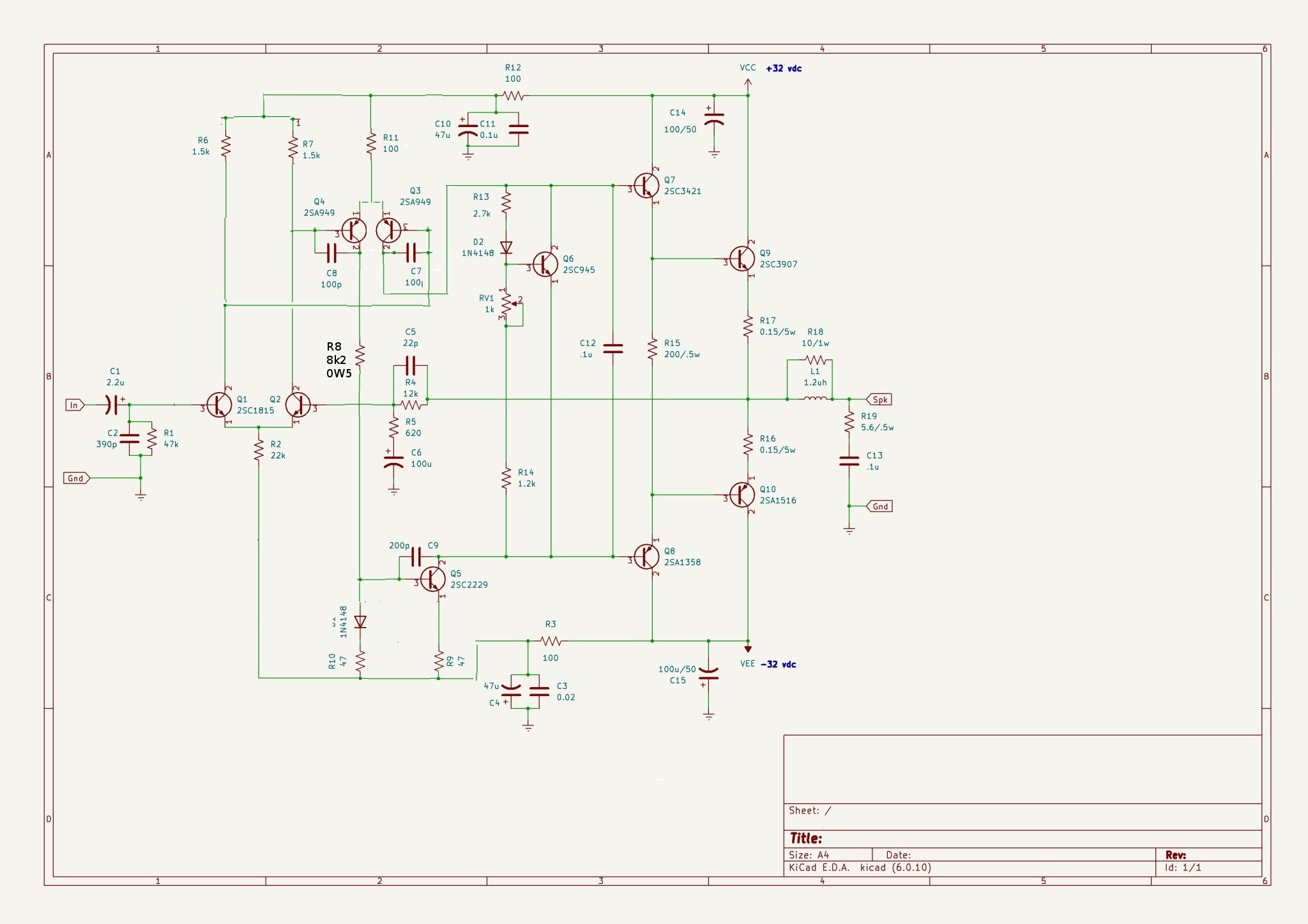This screenshot has height=924, width=1308.
Task: Click the C1 2.2u capacitor symbol
Action: [x=112, y=405]
